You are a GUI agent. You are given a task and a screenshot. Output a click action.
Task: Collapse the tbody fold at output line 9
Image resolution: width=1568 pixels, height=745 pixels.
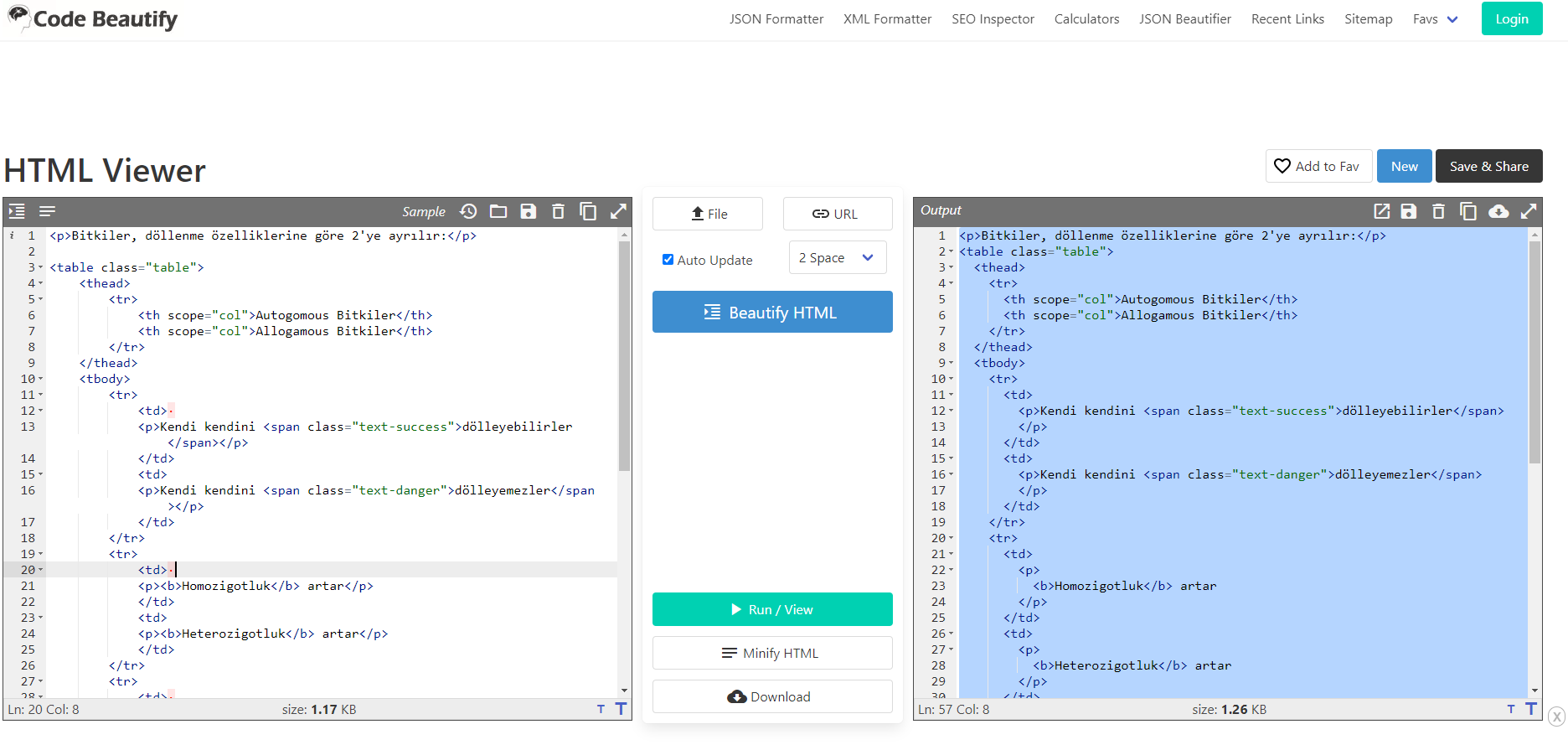point(952,364)
